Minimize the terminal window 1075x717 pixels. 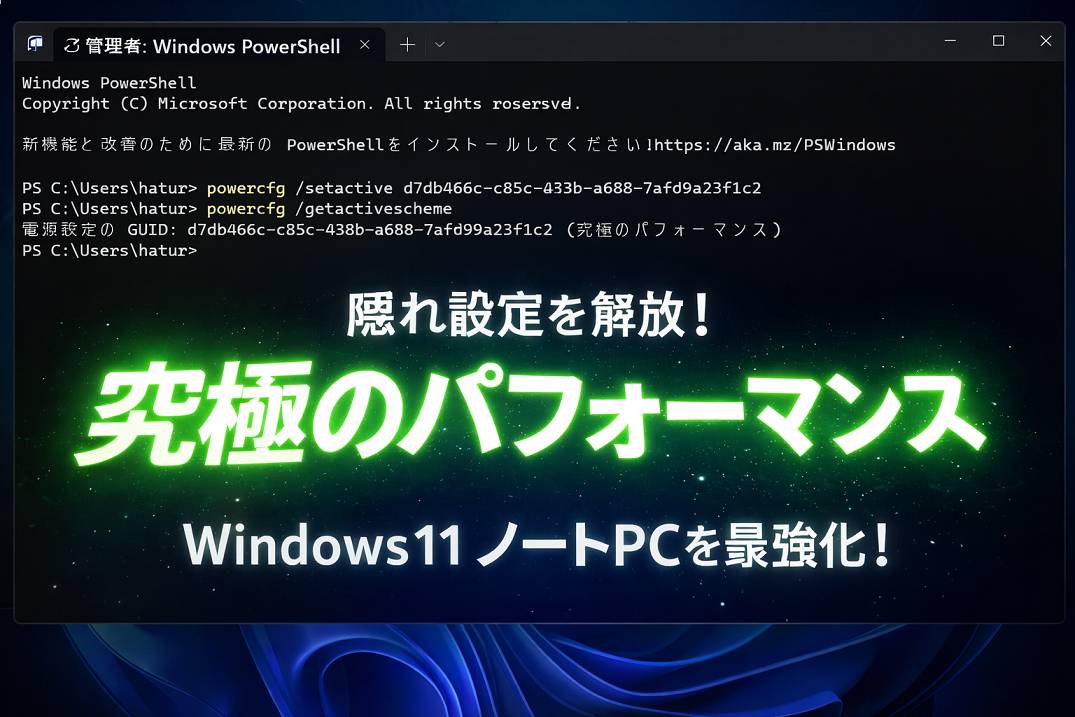[951, 41]
